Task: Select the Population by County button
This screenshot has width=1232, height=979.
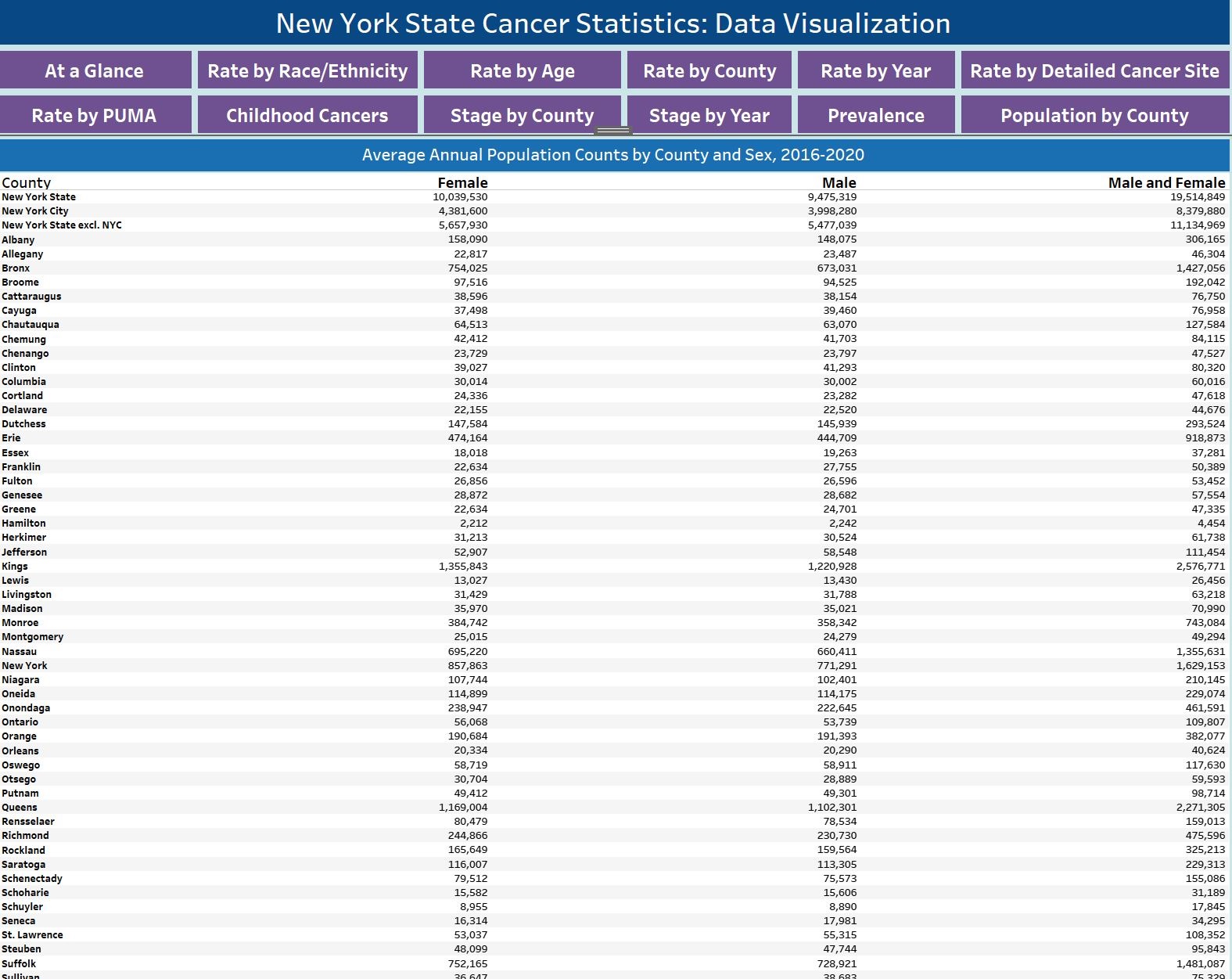Action: 1094,115
